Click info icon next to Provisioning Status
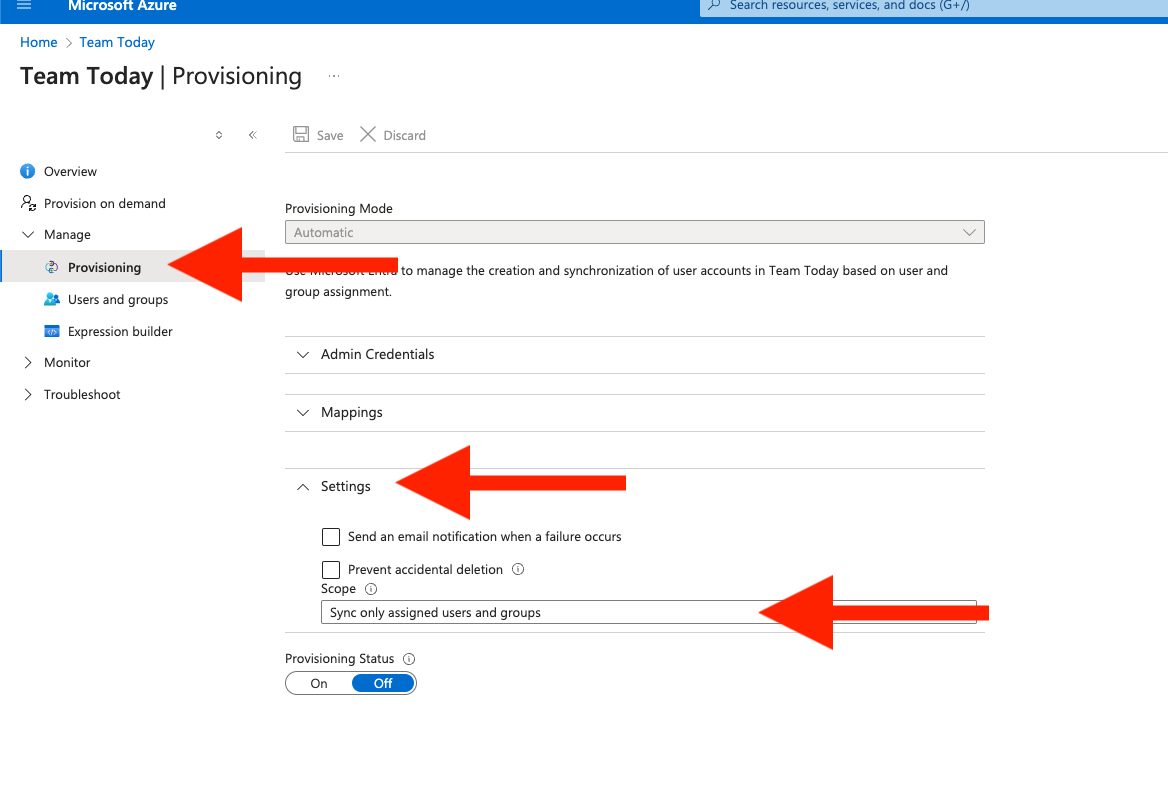1168x790 pixels. (409, 659)
